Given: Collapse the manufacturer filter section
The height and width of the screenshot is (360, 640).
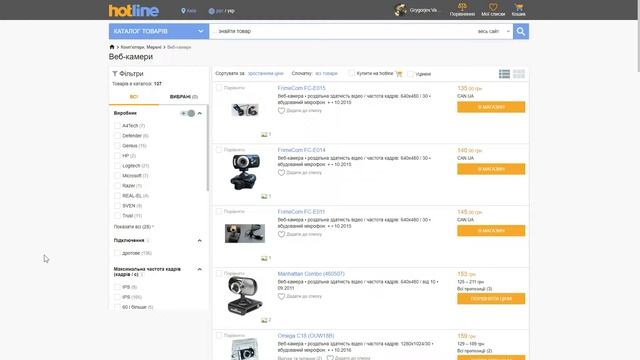Looking at the screenshot, I should [200, 113].
